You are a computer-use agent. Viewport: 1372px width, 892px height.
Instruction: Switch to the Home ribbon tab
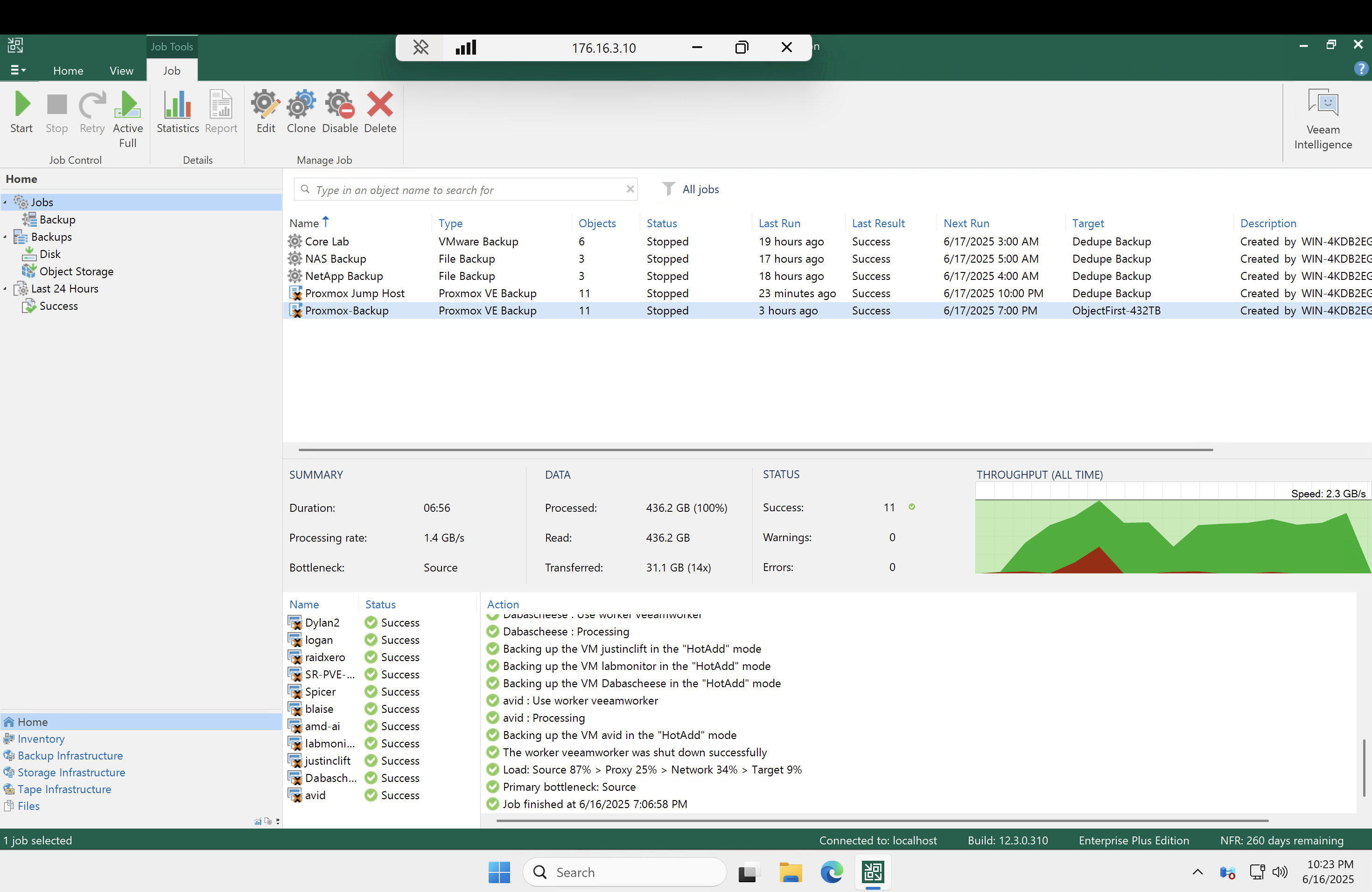pyautogui.click(x=68, y=70)
